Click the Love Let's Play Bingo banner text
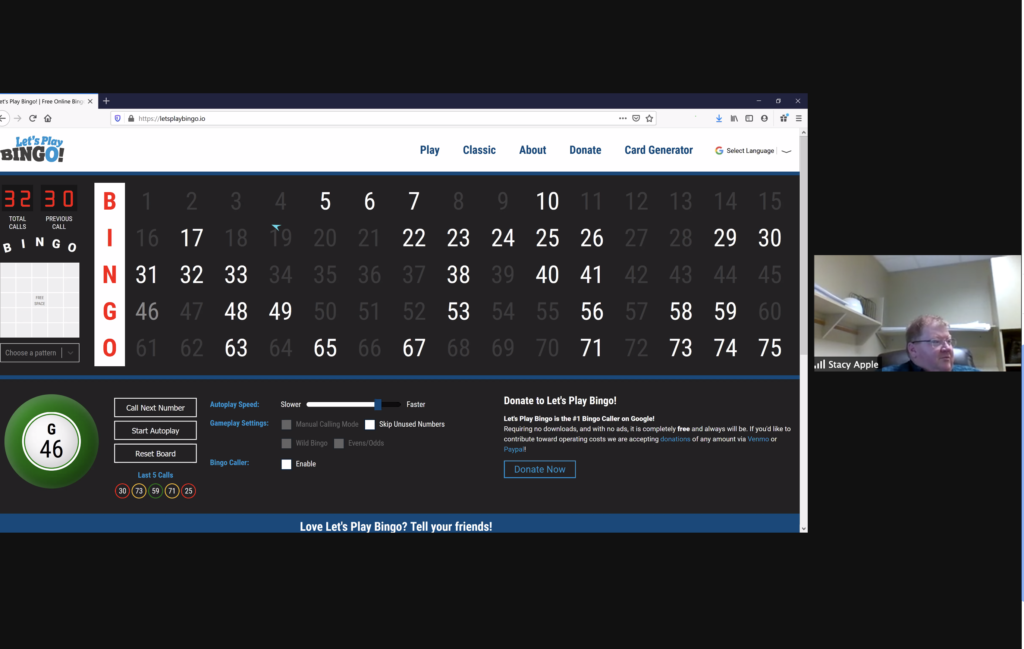1024x649 pixels. pos(396,526)
